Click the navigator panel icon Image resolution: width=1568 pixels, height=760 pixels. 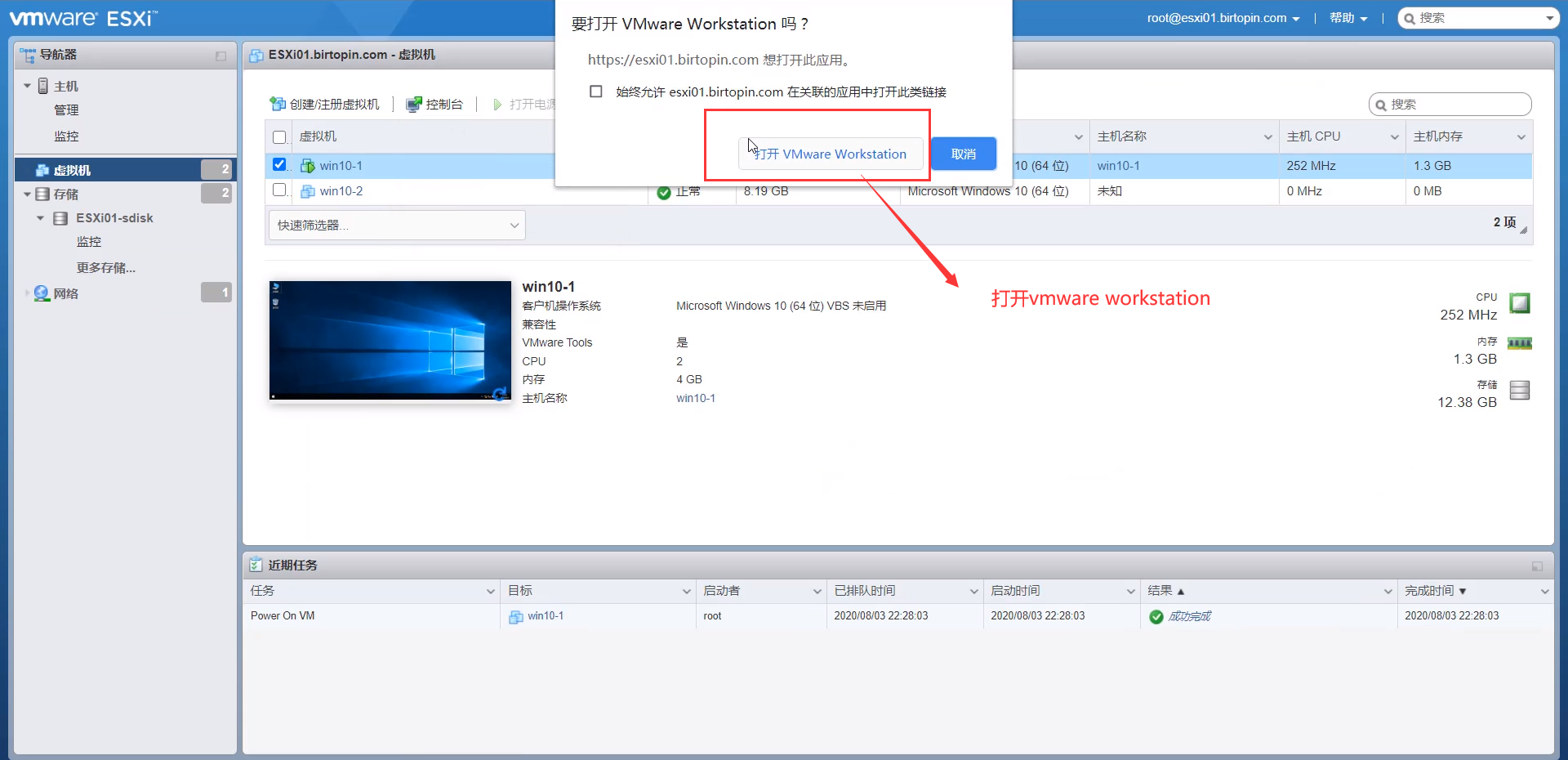click(x=28, y=55)
